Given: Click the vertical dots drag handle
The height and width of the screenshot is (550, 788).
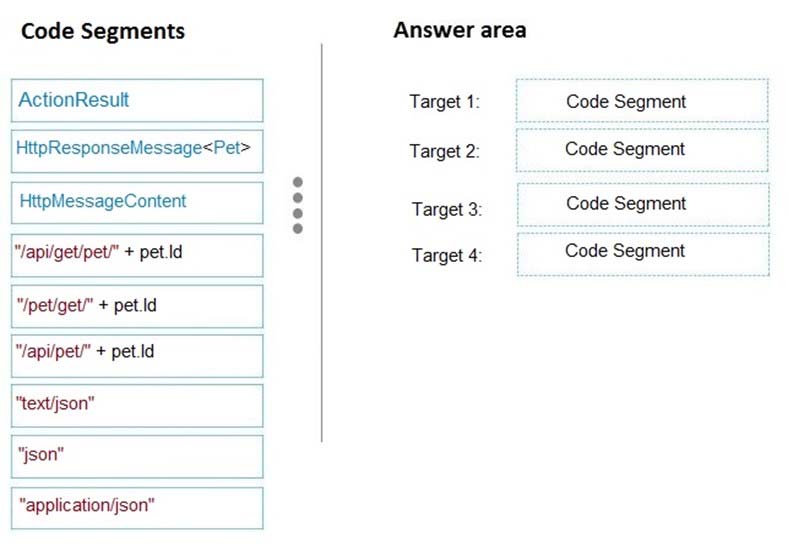Looking at the screenshot, I should pos(298,205).
